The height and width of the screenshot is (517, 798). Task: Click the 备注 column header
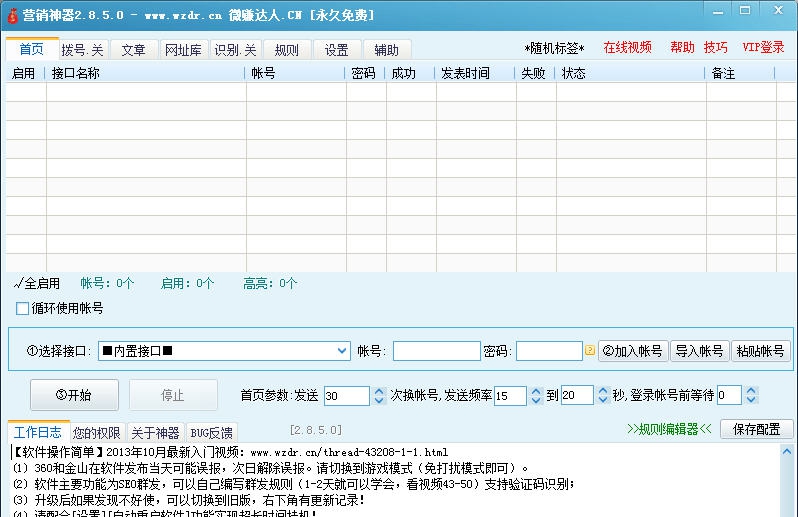pyautogui.click(x=741, y=73)
